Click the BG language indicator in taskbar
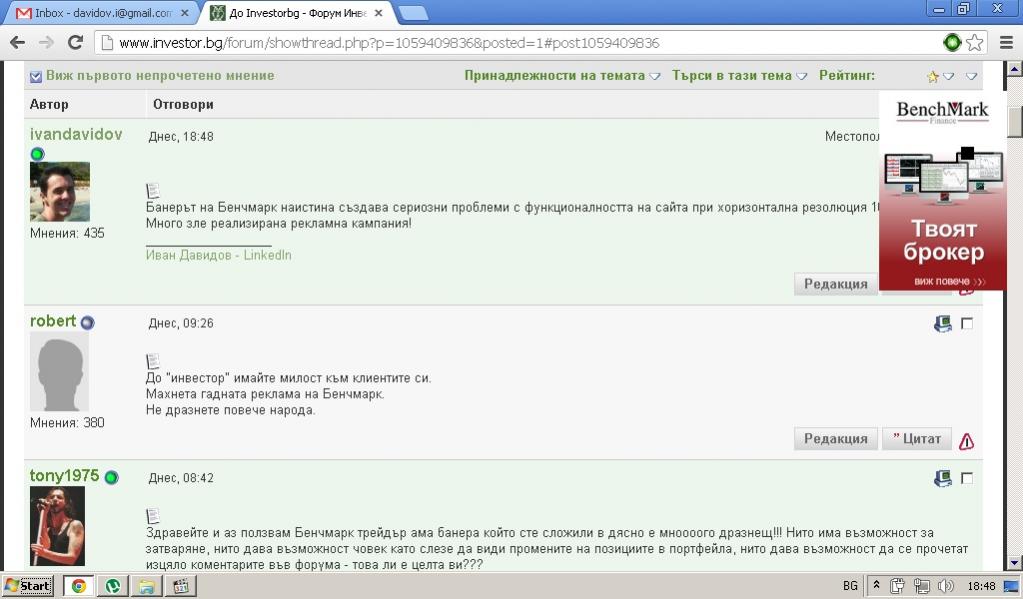The height and width of the screenshot is (599, 1023). tap(850, 586)
